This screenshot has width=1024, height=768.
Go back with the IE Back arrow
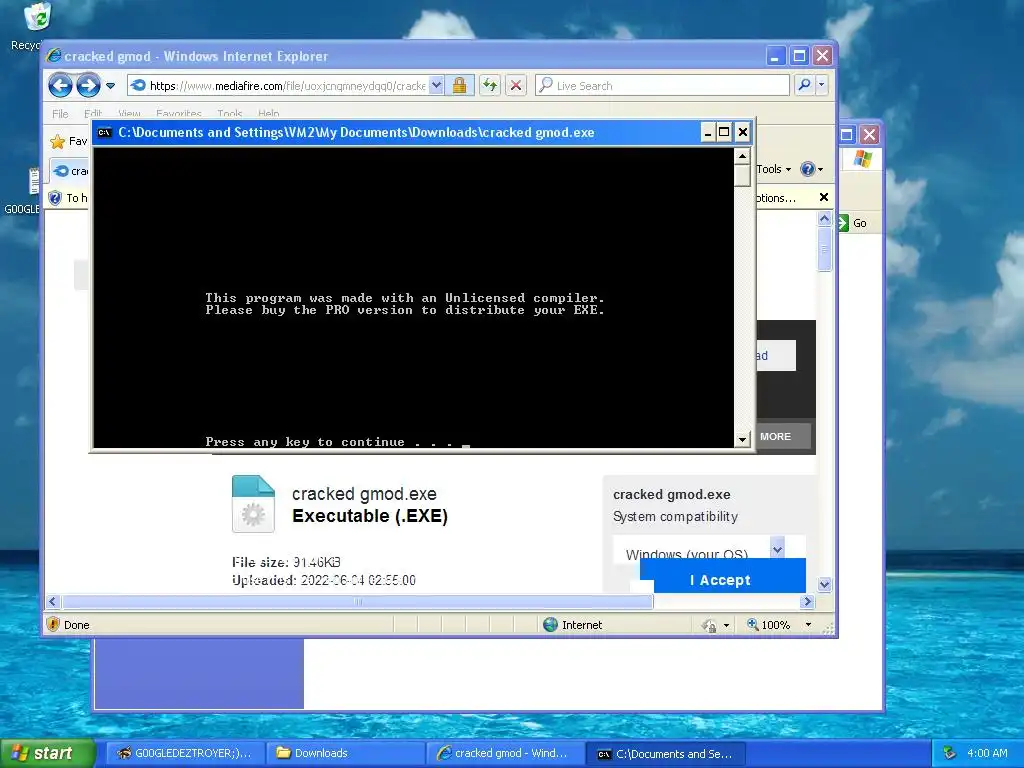tap(60, 86)
